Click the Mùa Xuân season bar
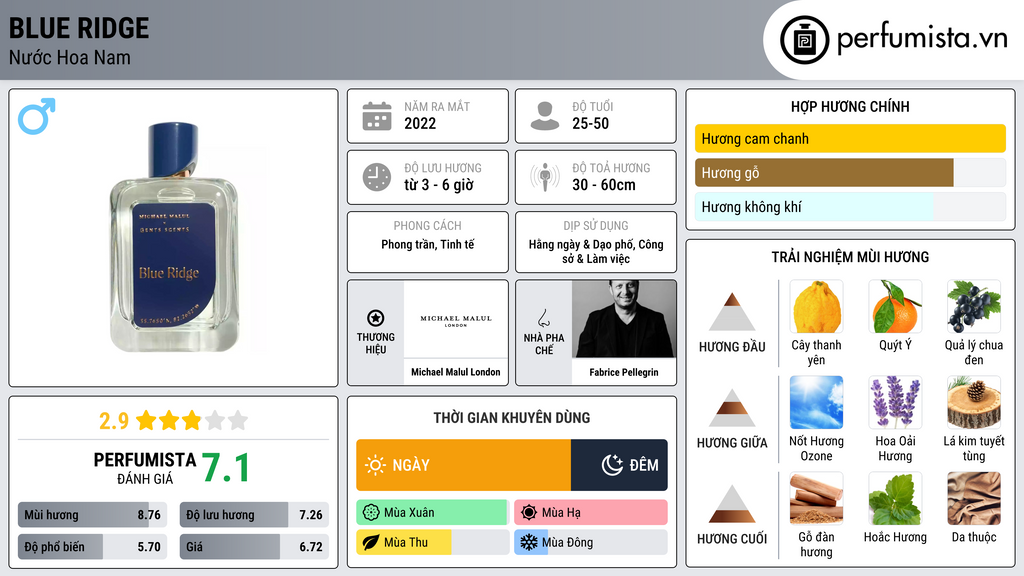The height and width of the screenshot is (576, 1024). coord(433,513)
